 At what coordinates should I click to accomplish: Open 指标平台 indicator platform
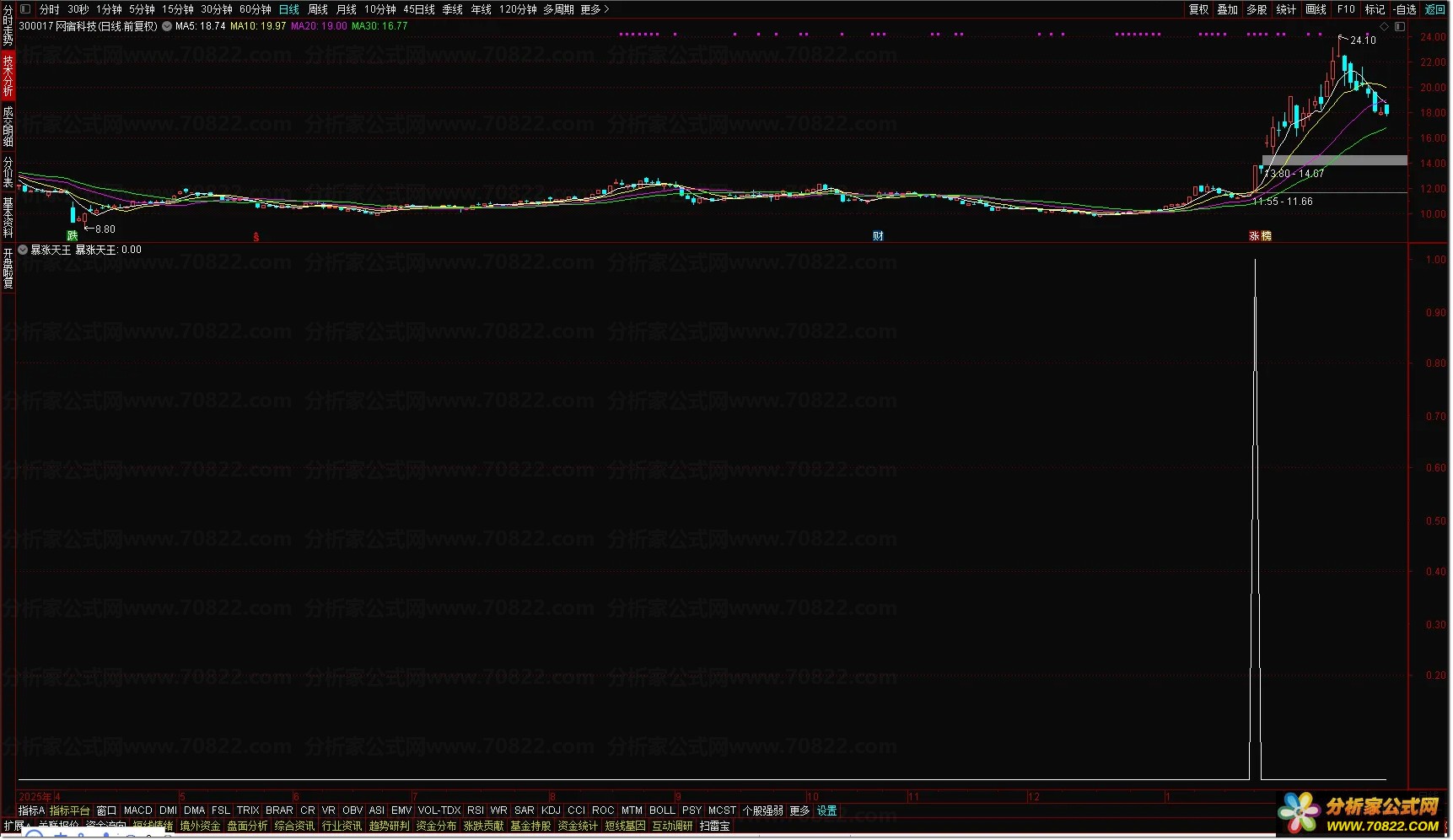69,810
